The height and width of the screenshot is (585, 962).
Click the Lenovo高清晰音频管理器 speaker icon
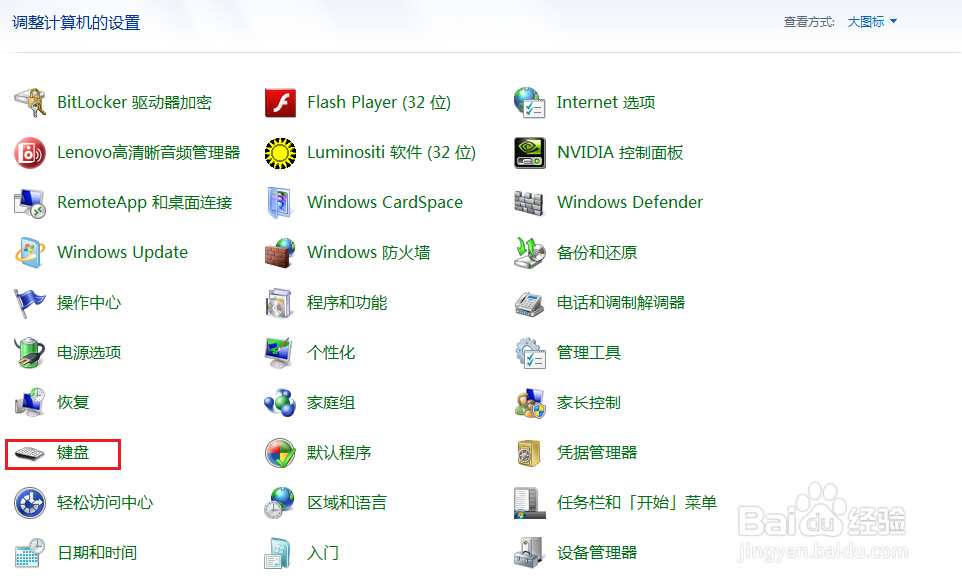pyautogui.click(x=29, y=153)
